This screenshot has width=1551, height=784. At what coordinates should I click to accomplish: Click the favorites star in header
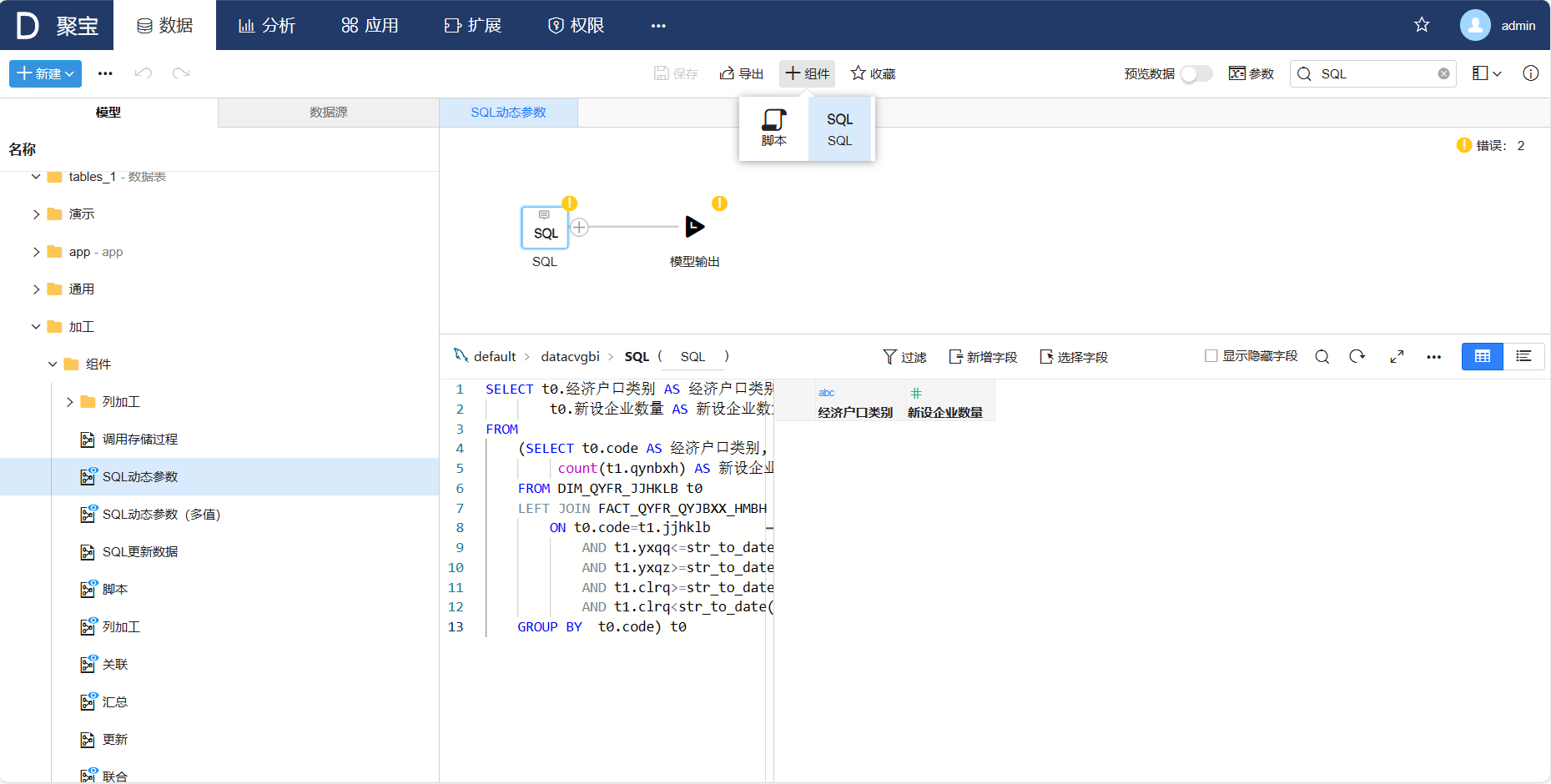(x=1422, y=25)
